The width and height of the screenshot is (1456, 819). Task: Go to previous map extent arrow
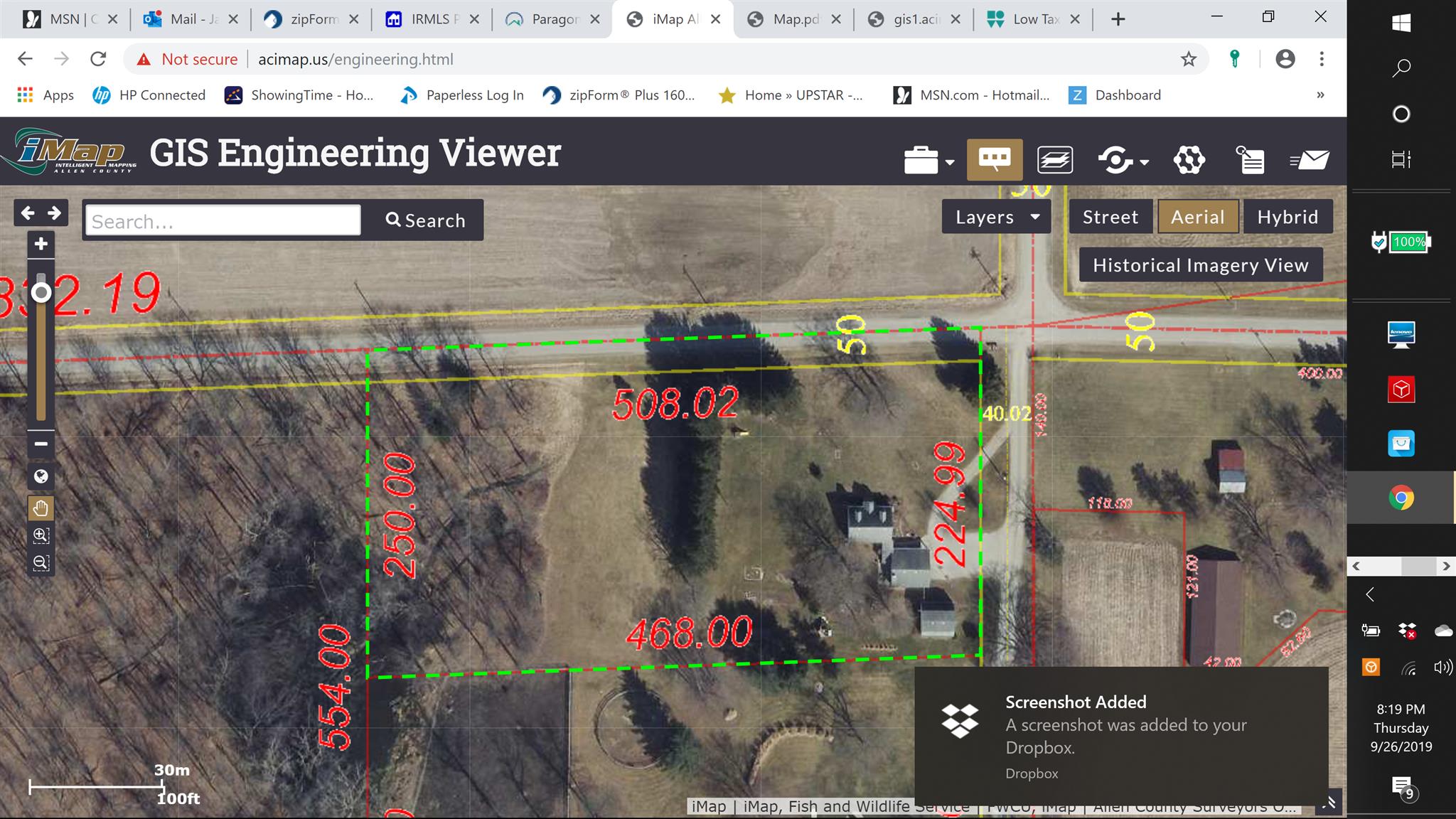[x=28, y=213]
